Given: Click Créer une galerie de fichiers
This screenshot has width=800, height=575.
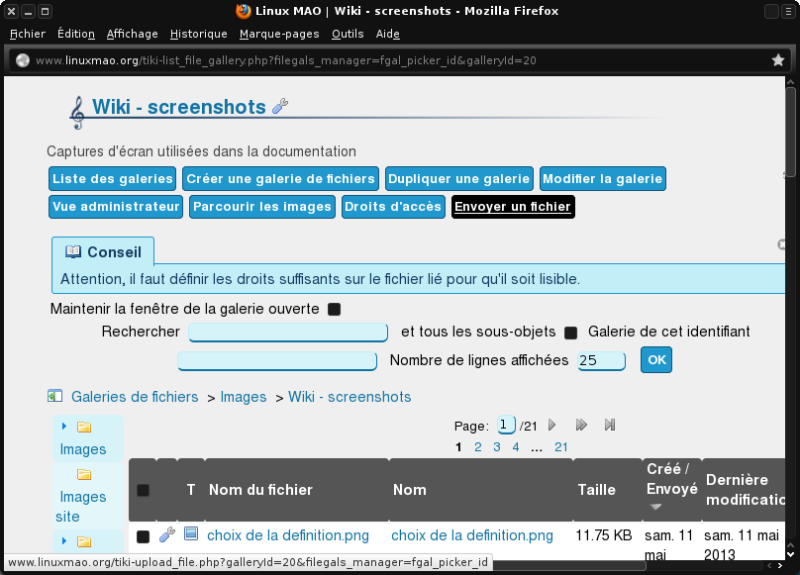Looking at the screenshot, I should click(281, 179).
